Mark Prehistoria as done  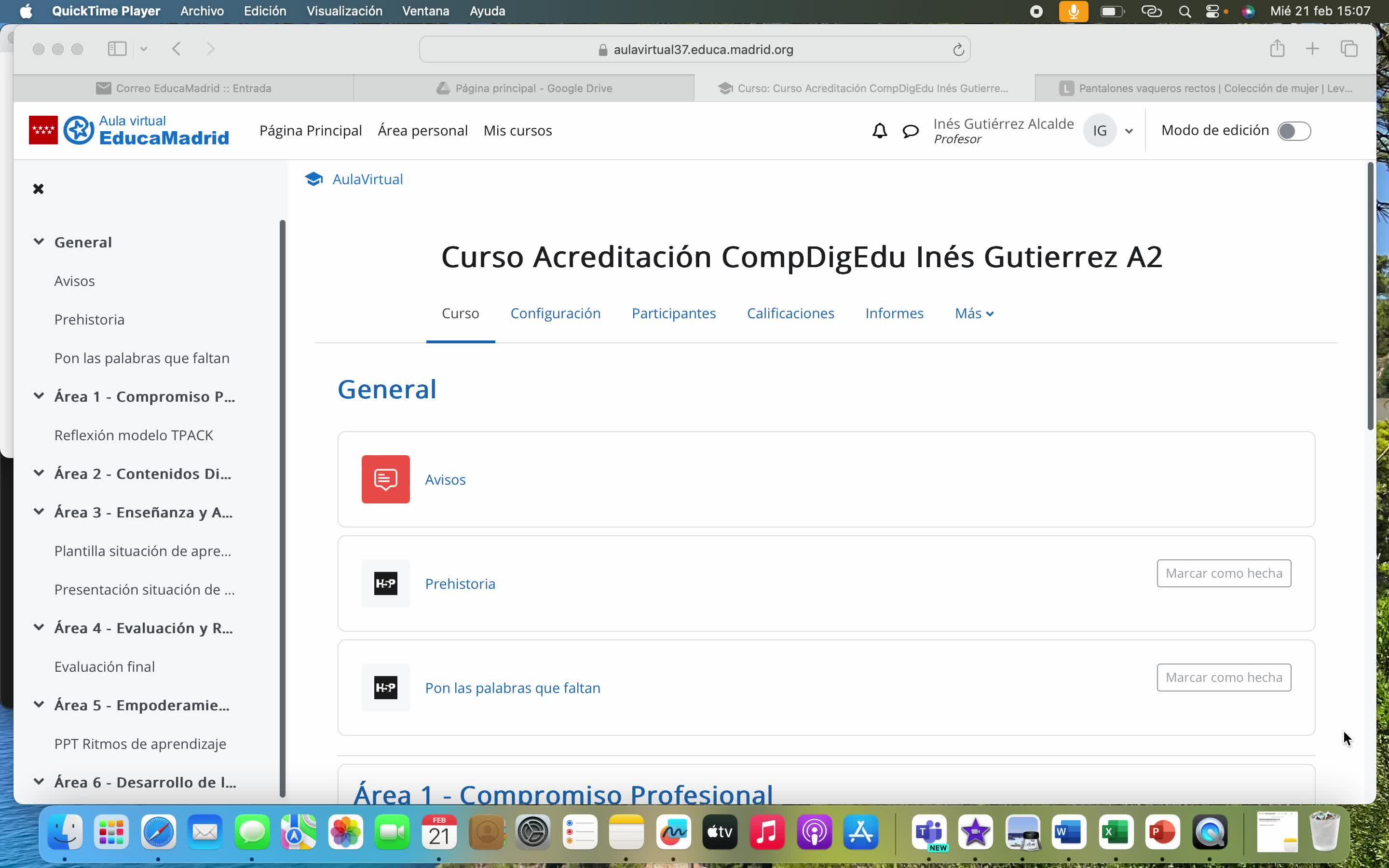click(1224, 573)
